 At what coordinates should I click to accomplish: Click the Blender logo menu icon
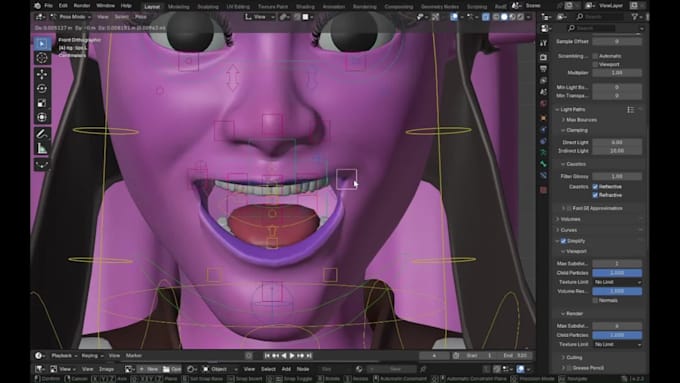tap(37, 6)
